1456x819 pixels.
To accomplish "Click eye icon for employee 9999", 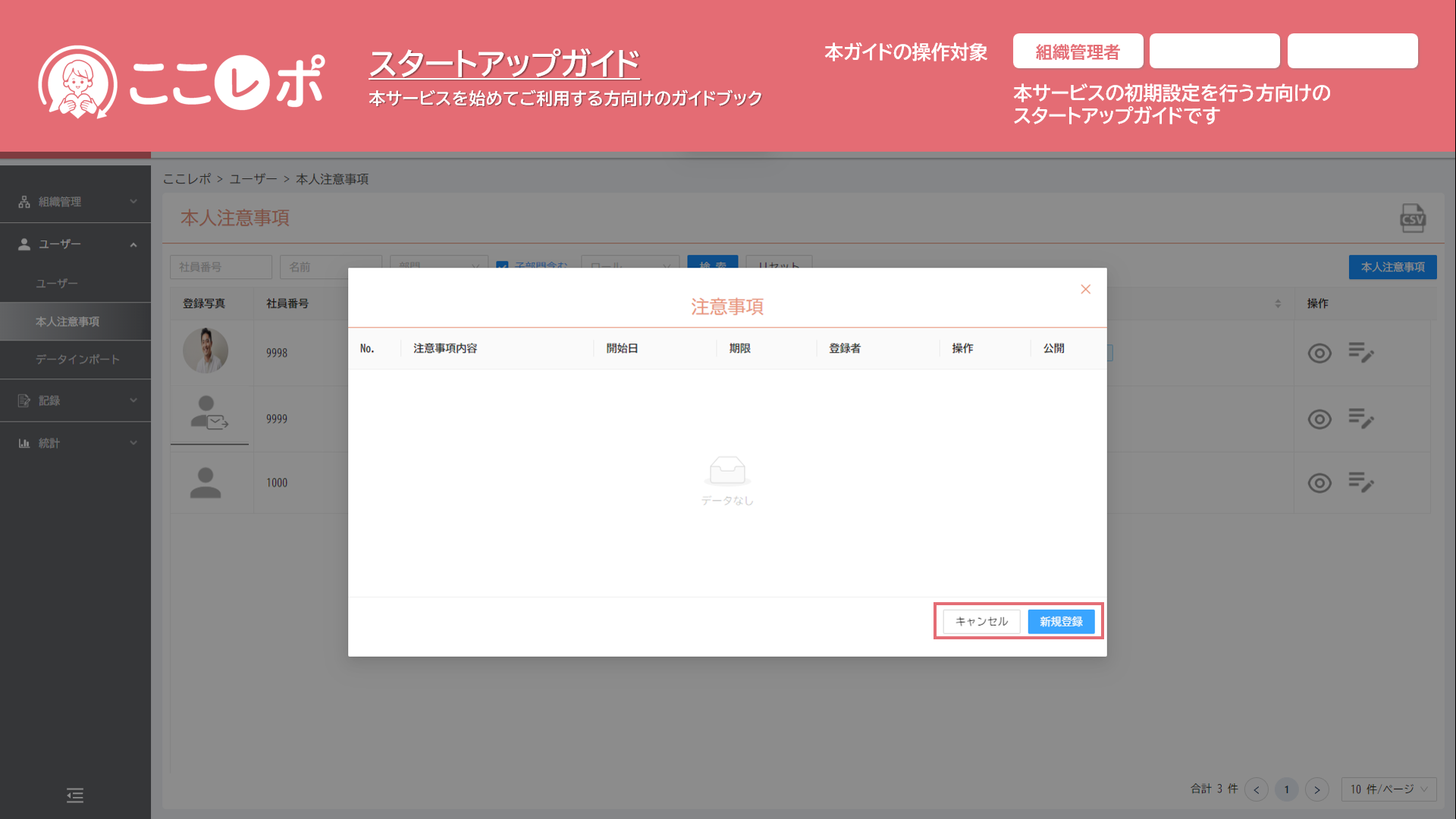I will click(x=1319, y=419).
